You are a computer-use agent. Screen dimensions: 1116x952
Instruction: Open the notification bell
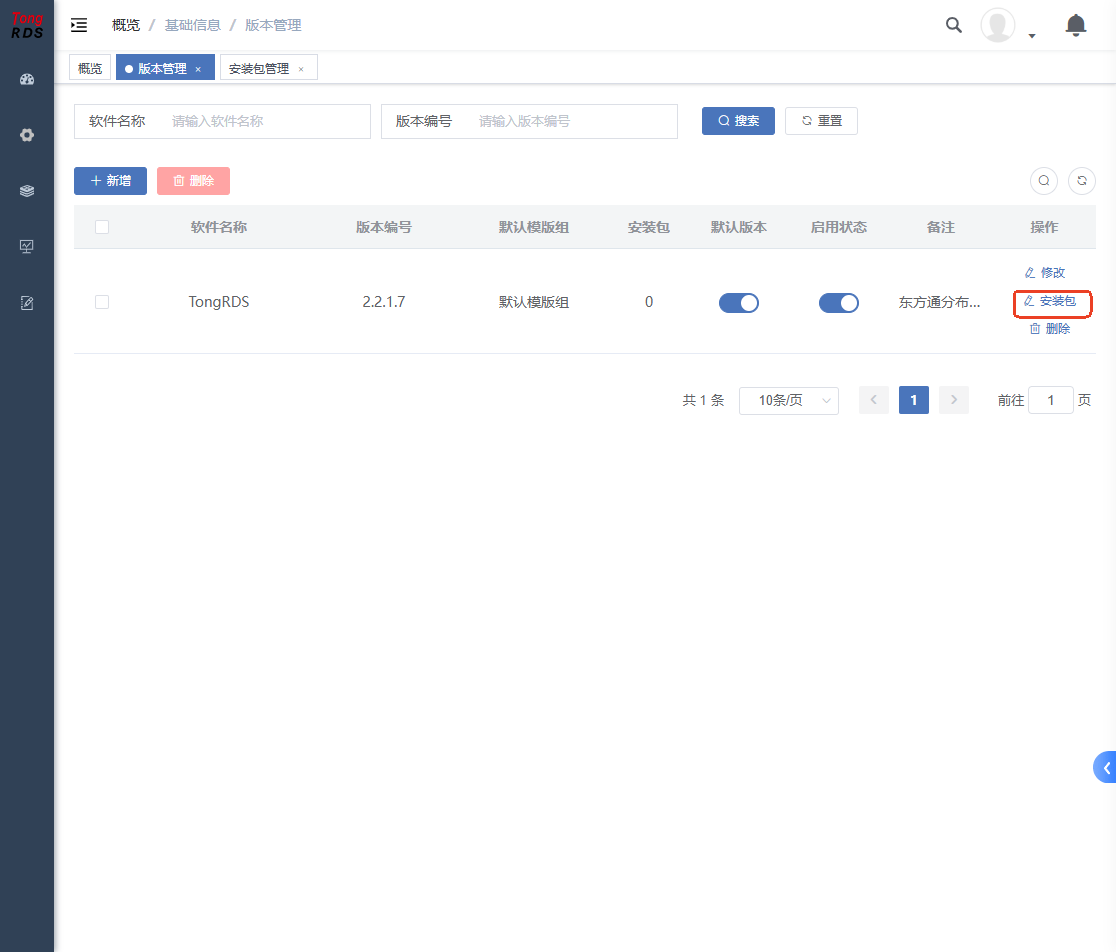tap(1075, 26)
